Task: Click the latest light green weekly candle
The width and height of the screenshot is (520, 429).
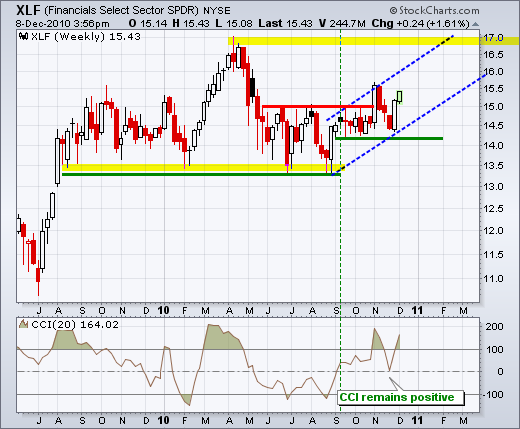Action: coord(399,96)
